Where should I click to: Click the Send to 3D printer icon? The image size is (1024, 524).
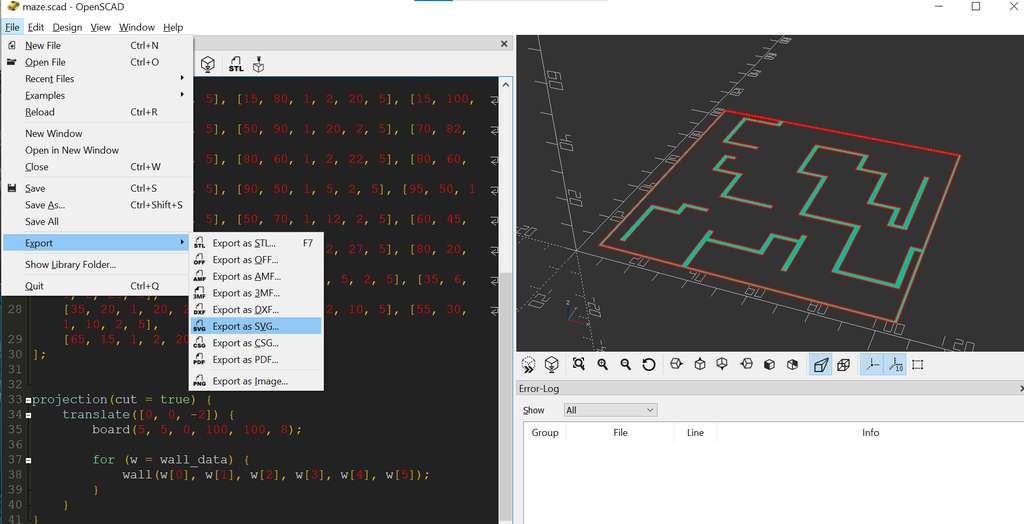[259, 64]
